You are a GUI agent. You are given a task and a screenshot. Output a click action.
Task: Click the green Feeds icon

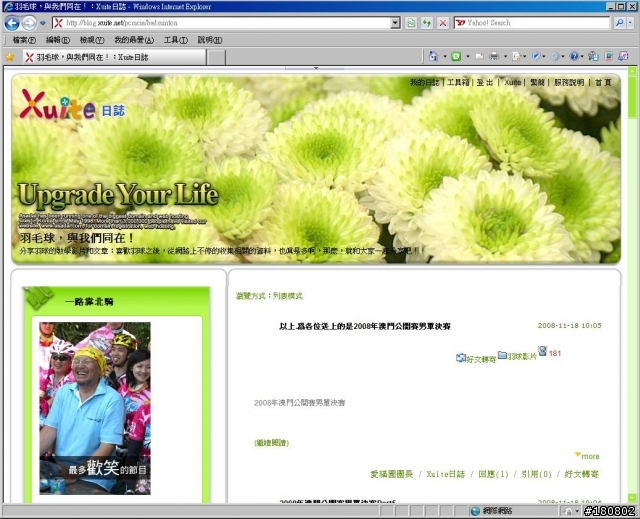[x=456, y=56]
